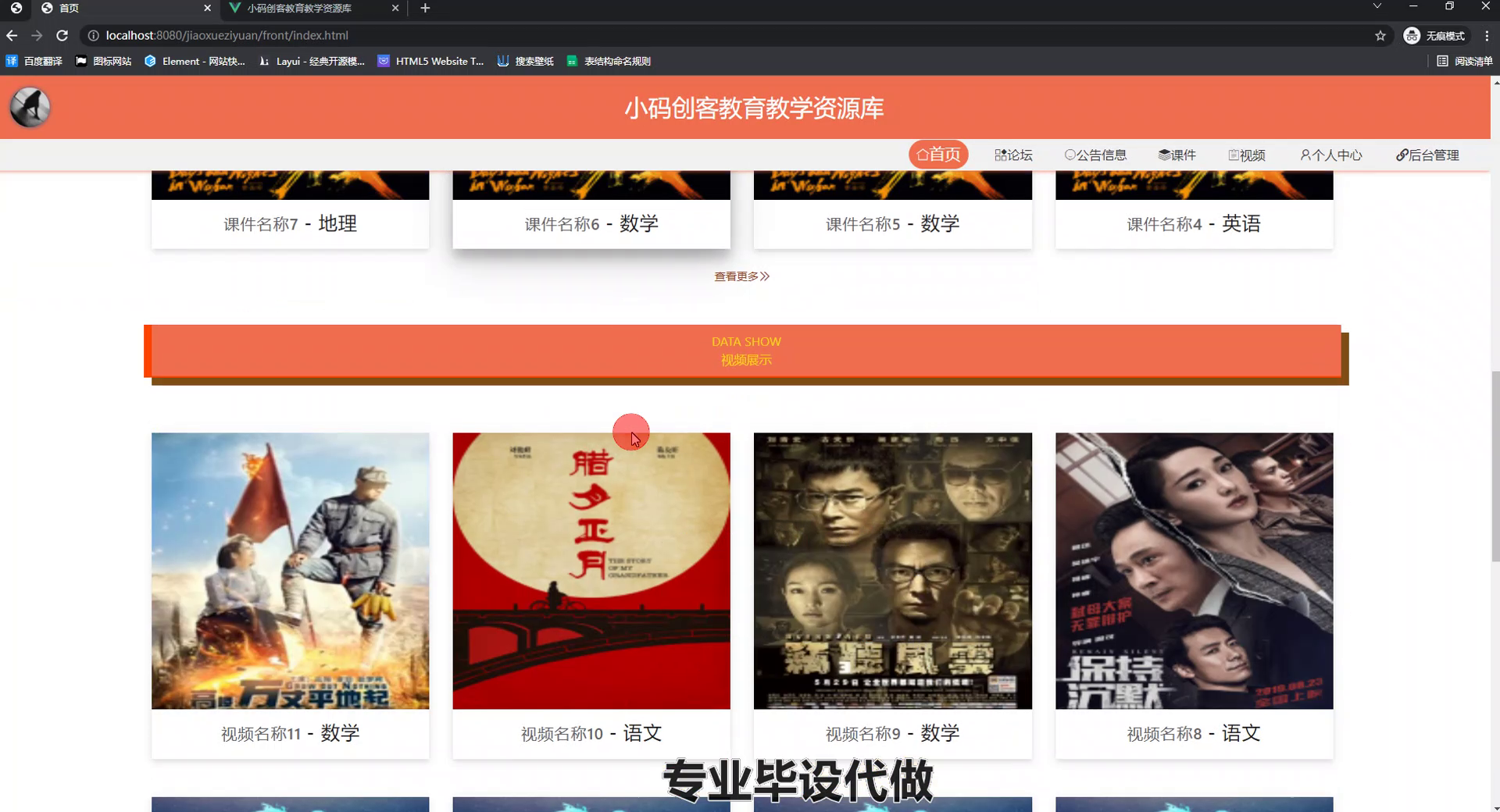
Task: Open courseware card 课件名称4 - 英语
Action: click(x=1194, y=209)
